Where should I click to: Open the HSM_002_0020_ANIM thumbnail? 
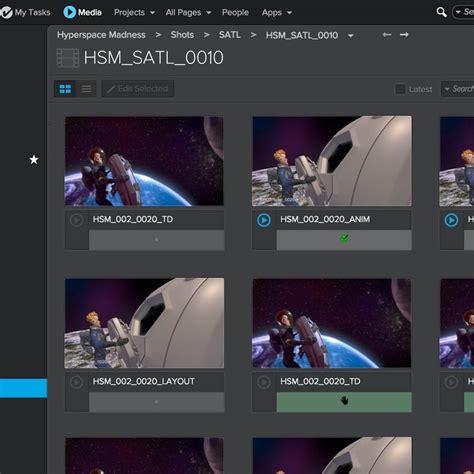coord(332,161)
